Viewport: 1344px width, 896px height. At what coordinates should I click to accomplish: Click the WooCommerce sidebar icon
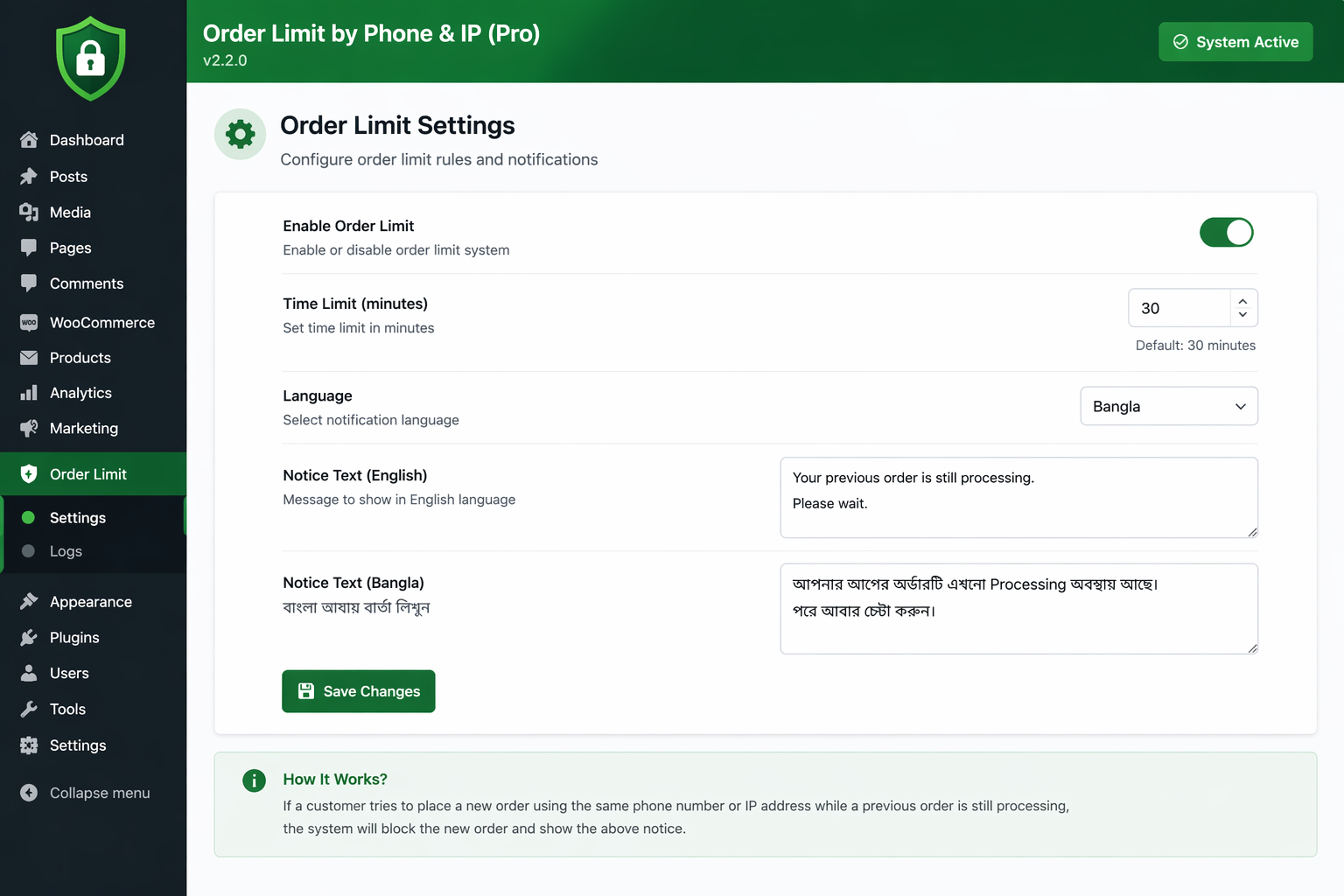(29, 323)
